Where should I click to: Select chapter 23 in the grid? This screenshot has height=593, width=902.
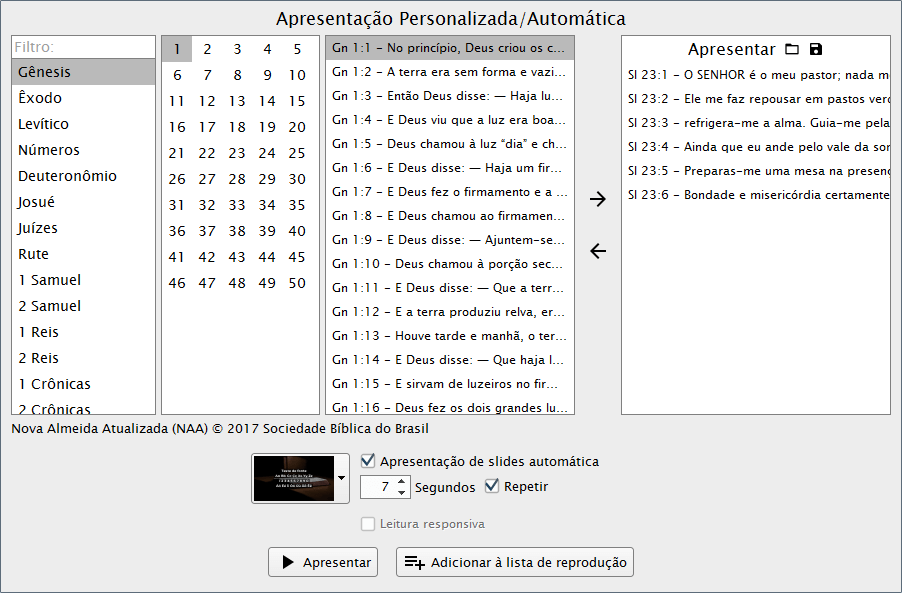pos(237,153)
